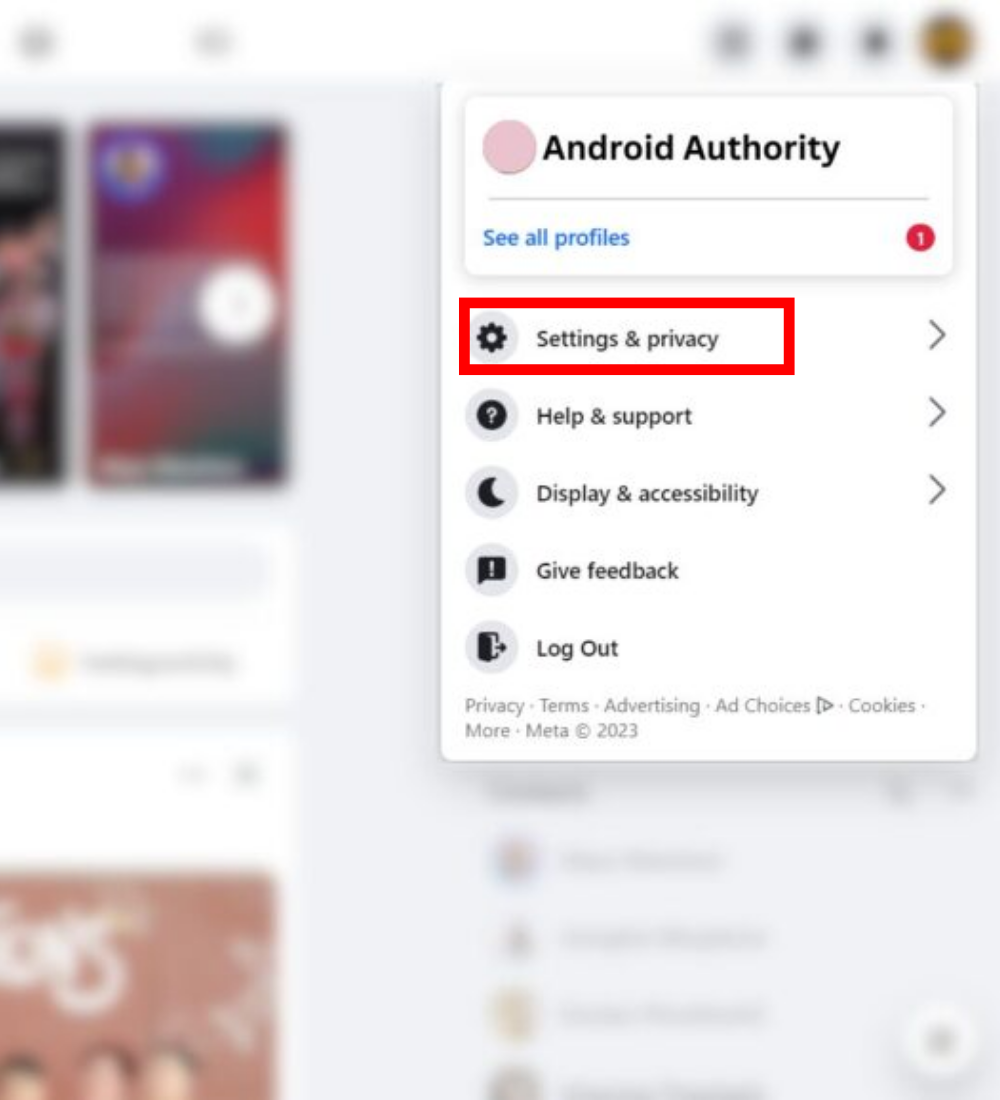1000x1100 pixels.
Task: Open the Cookies footer link
Action: [x=881, y=706]
